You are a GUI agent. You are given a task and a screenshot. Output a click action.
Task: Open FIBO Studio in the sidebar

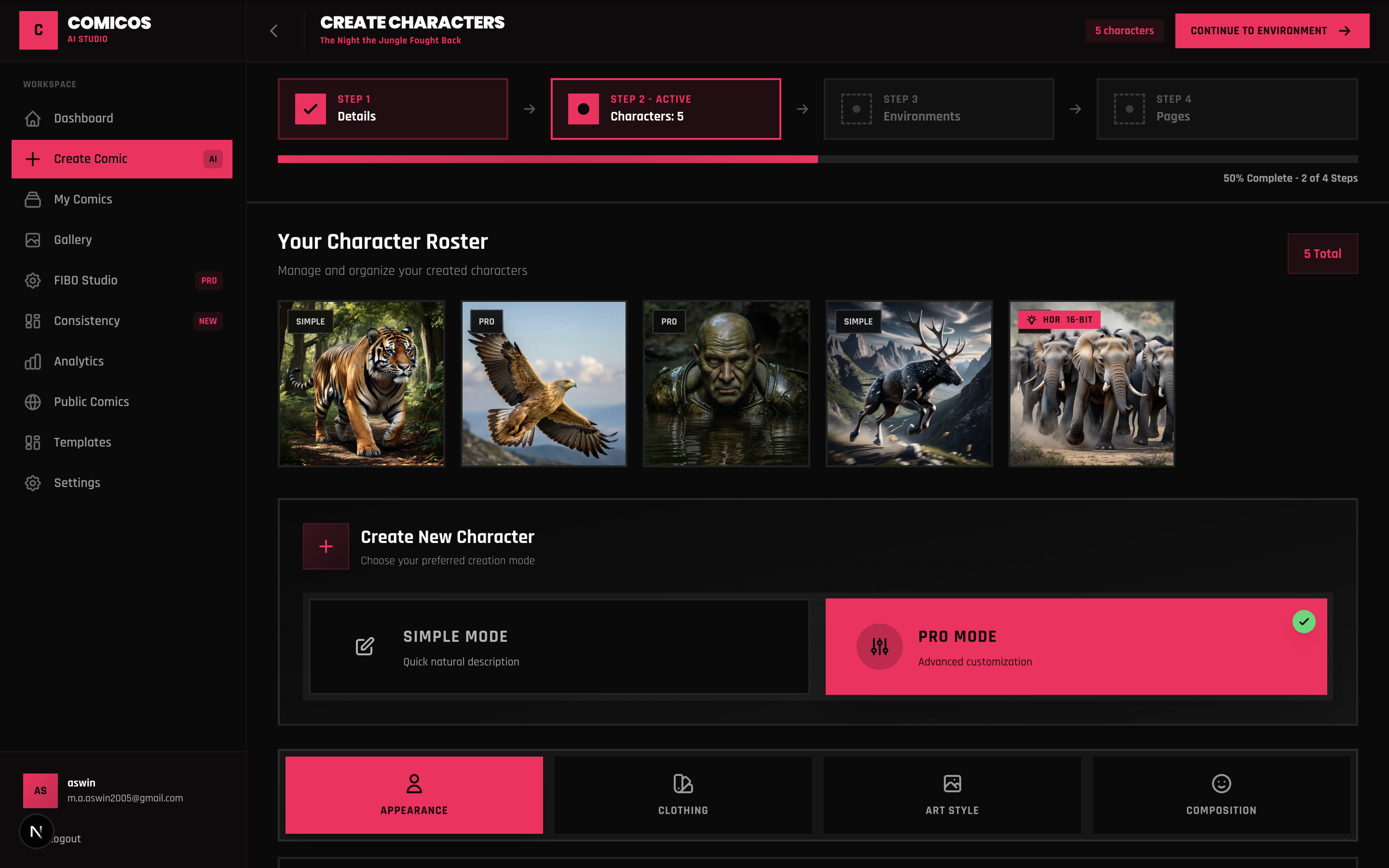(x=85, y=280)
